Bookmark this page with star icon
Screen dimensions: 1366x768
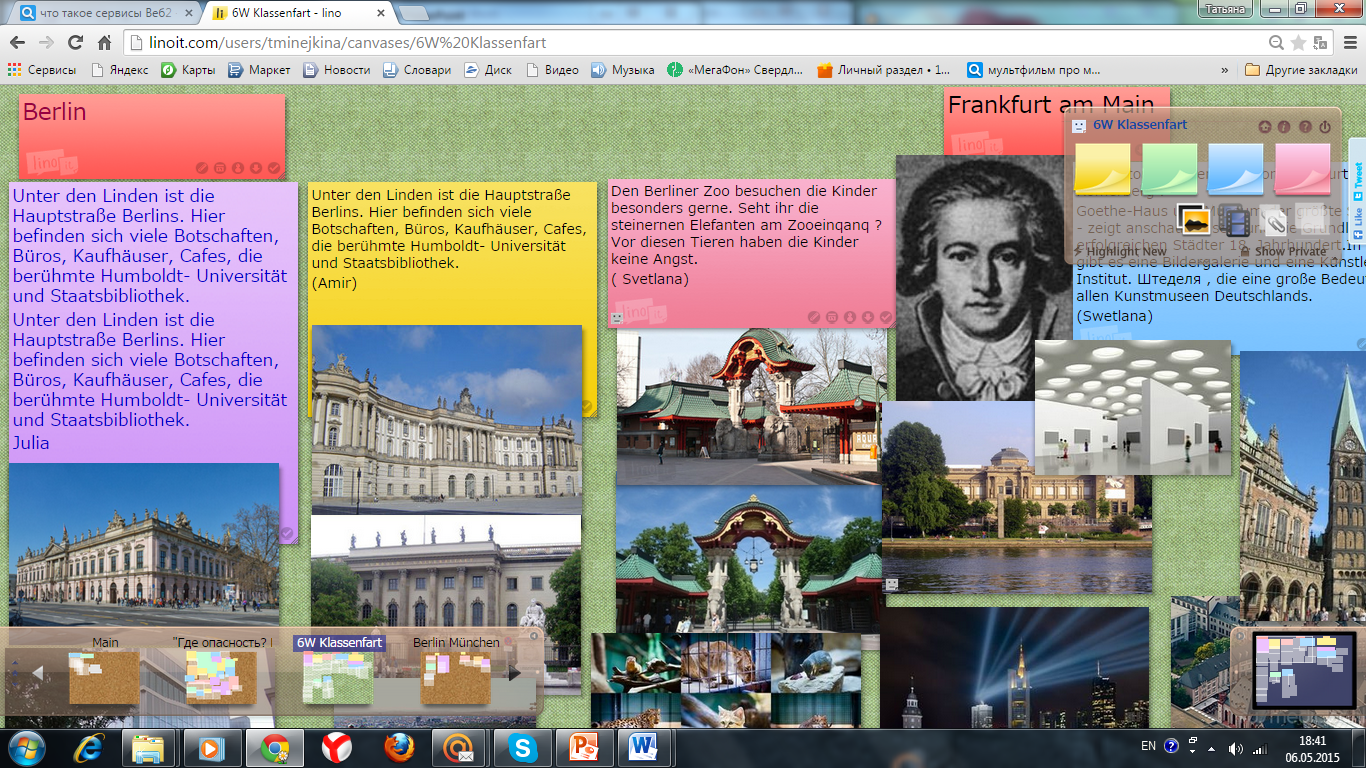point(1299,43)
